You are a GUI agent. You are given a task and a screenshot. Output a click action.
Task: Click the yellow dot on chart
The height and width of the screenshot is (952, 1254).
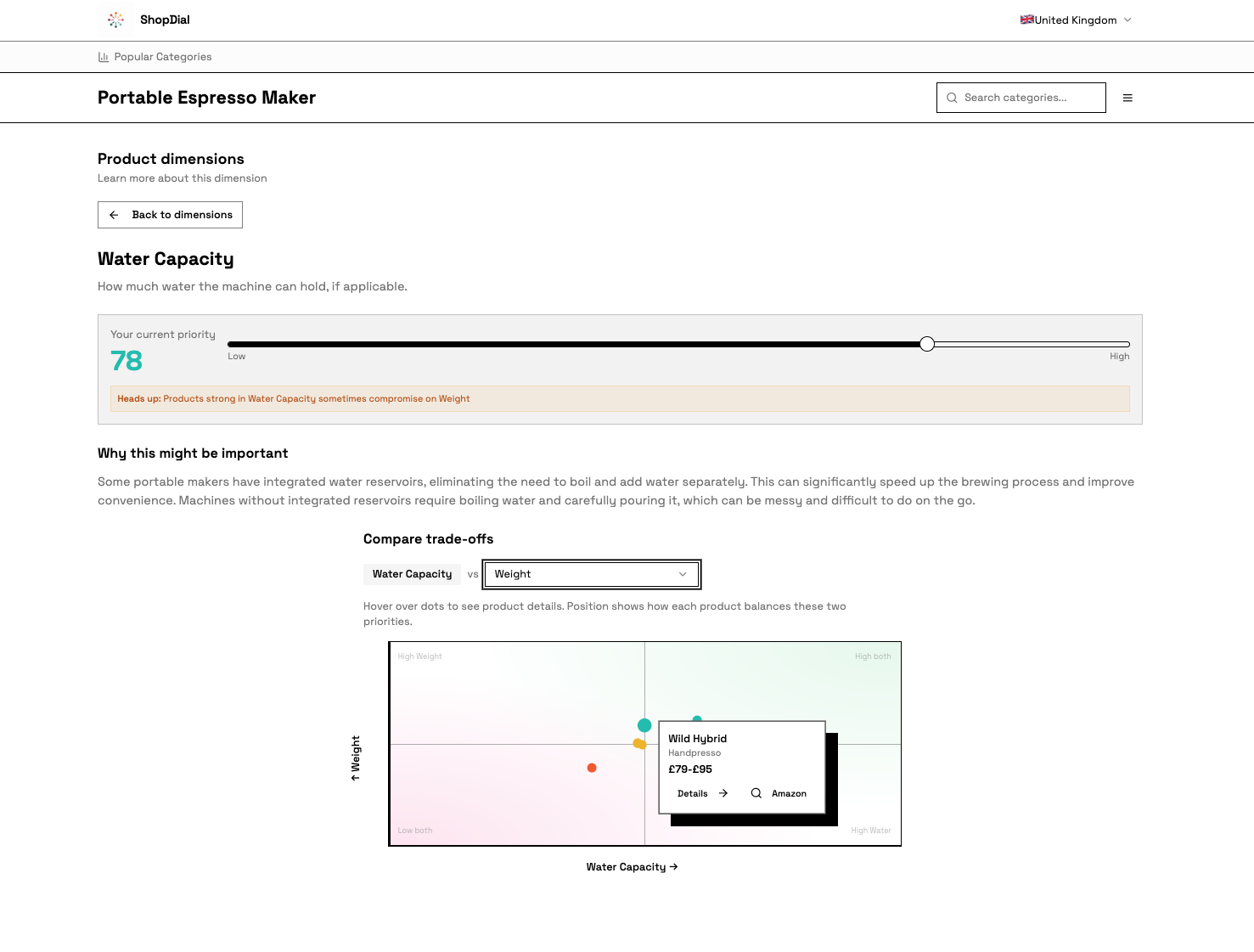click(x=639, y=744)
